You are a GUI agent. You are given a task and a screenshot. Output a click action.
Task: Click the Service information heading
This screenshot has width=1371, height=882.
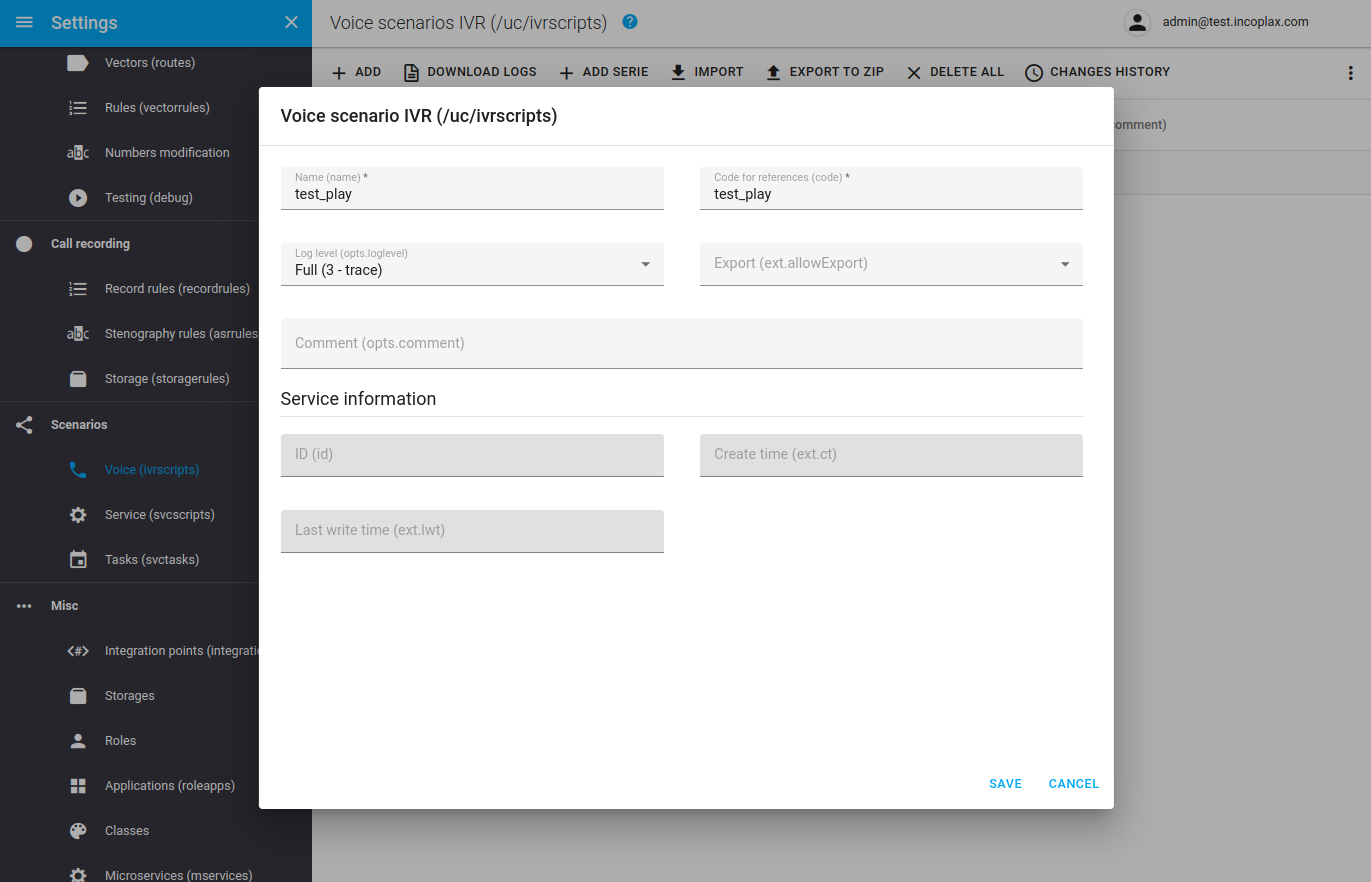click(x=358, y=399)
